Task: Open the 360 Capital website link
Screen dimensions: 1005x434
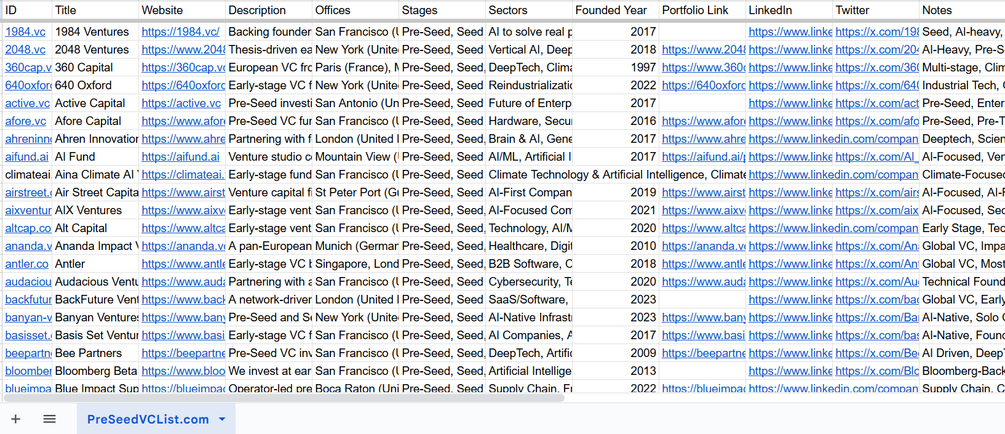Action: 183,68
